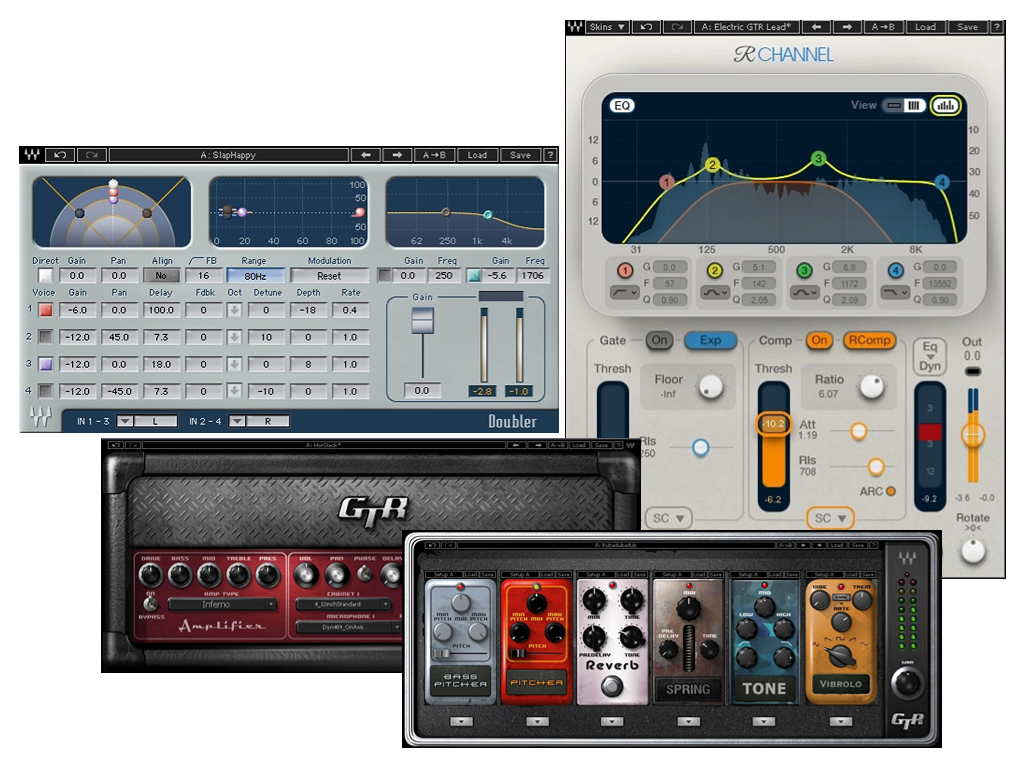Flip the Bypass switch on GTR amplifier
The height and width of the screenshot is (768, 1024).
[x=151, y=603]
